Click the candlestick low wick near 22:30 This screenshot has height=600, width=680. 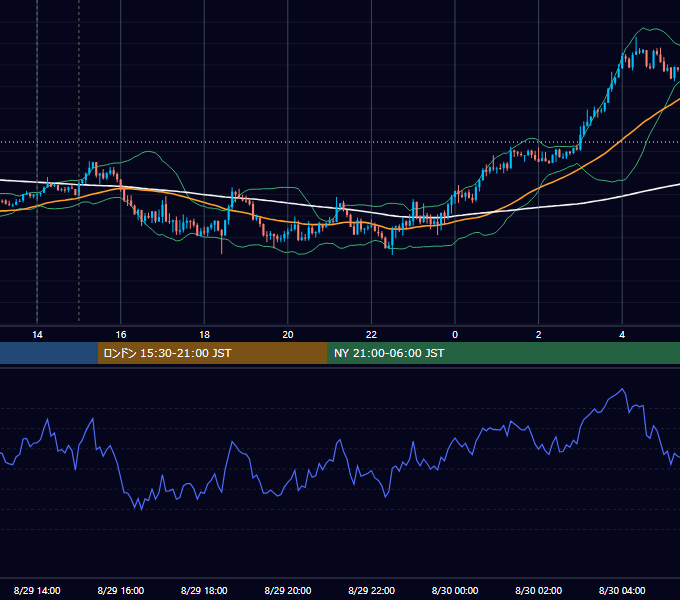(x=392, y=251)
